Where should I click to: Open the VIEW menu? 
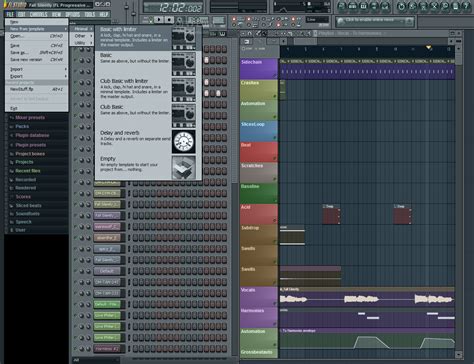(x=56, y=14)
